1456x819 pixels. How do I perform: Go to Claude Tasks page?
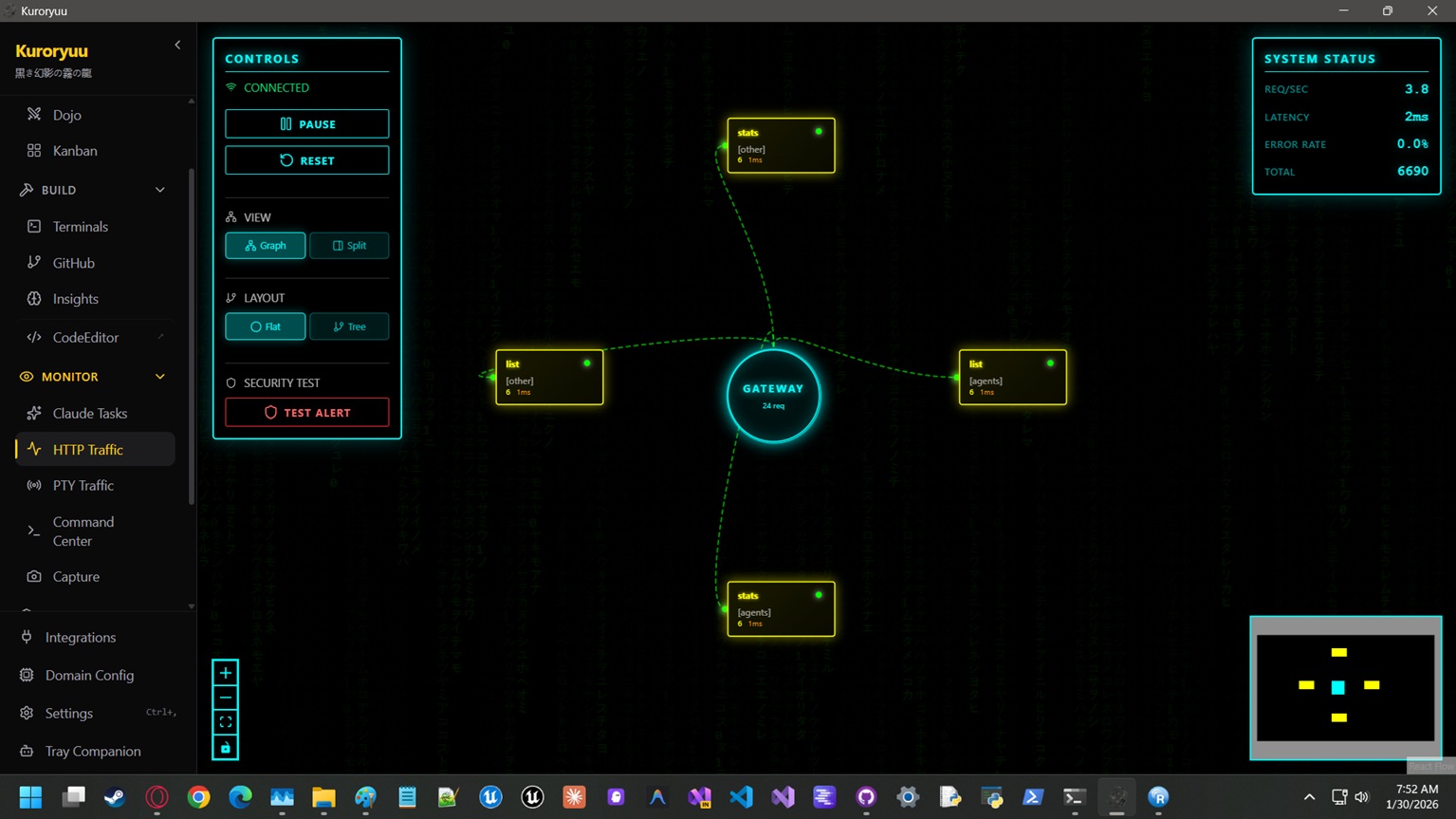(x=89, y=414)
